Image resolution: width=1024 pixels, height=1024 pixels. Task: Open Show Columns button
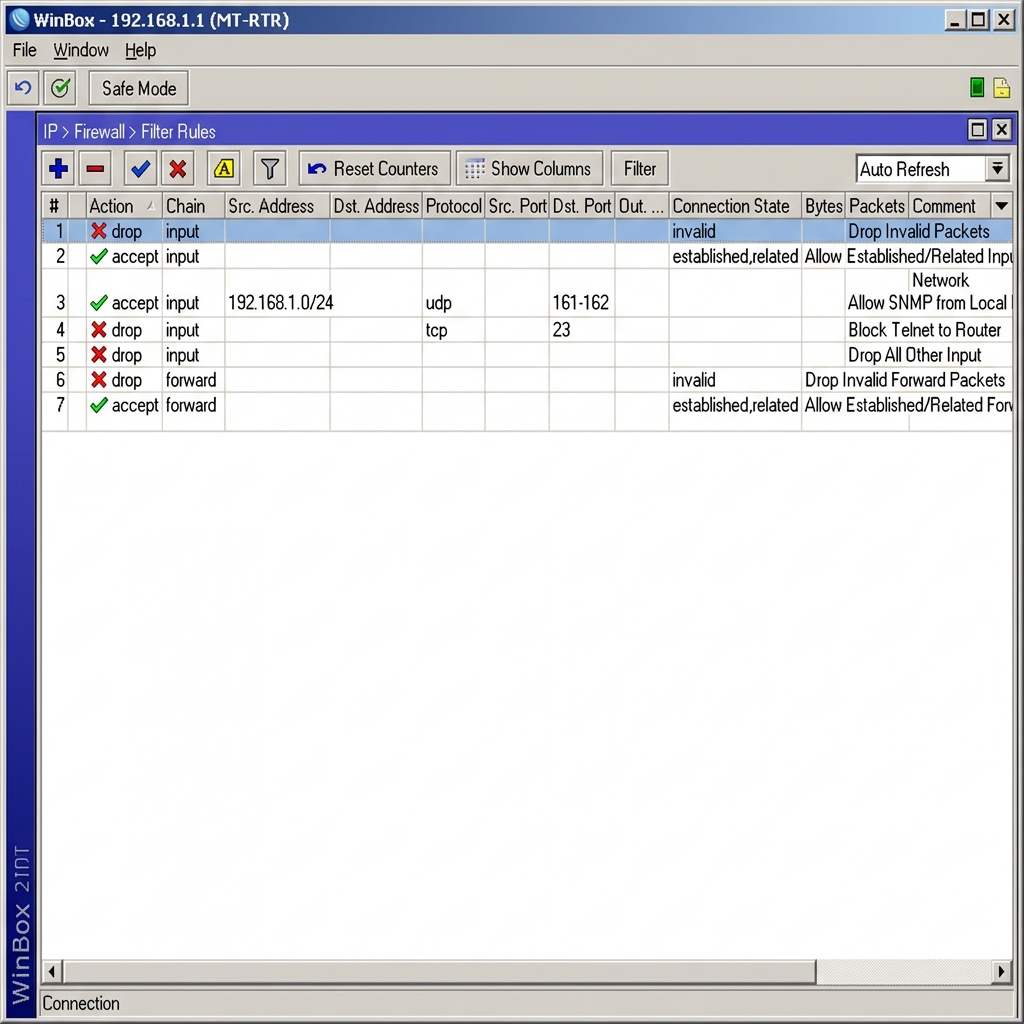(529, 168)
